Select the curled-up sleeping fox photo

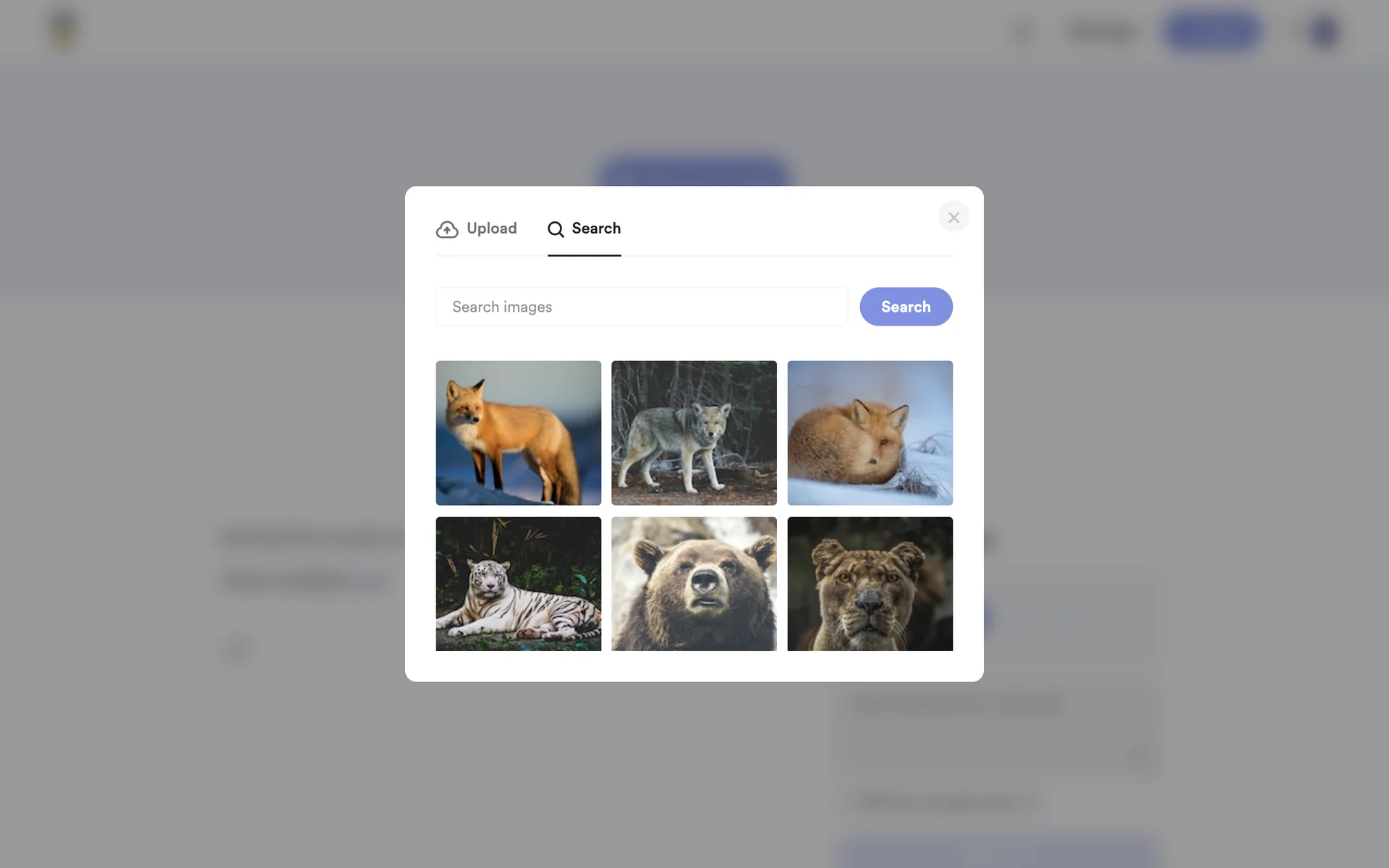point(870,433)
